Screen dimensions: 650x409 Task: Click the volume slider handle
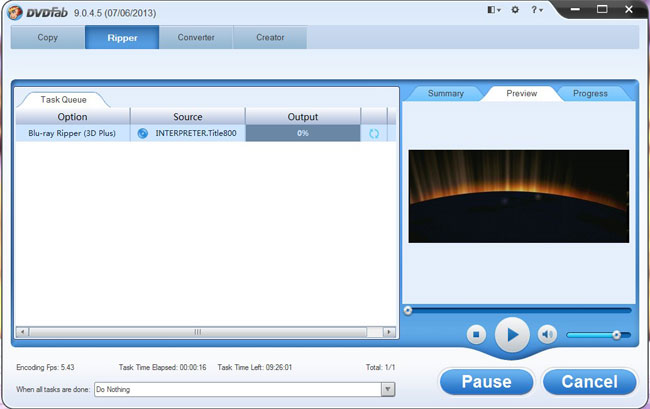click(x=616, y=335)
